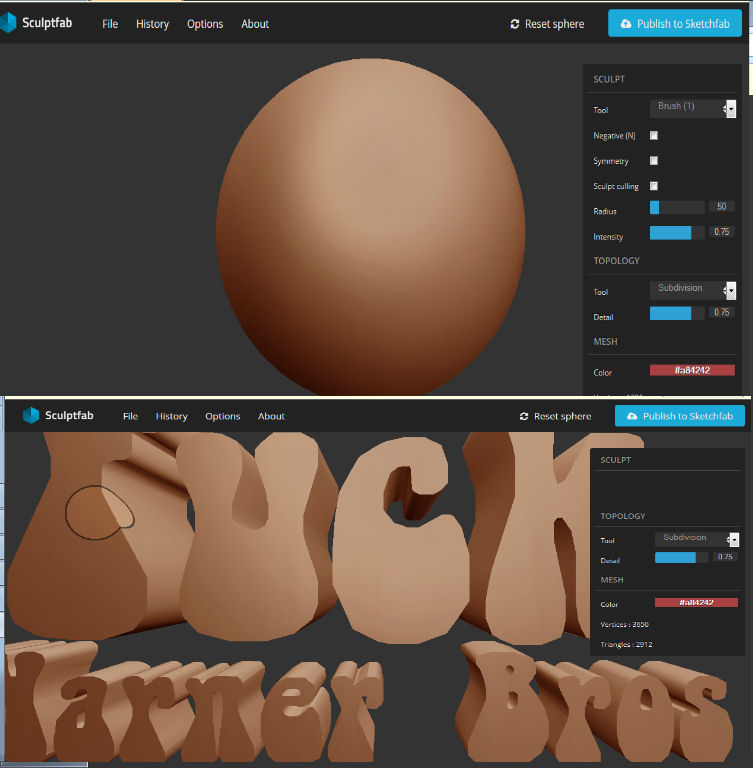Click the Radius slider track

(677, 207)
